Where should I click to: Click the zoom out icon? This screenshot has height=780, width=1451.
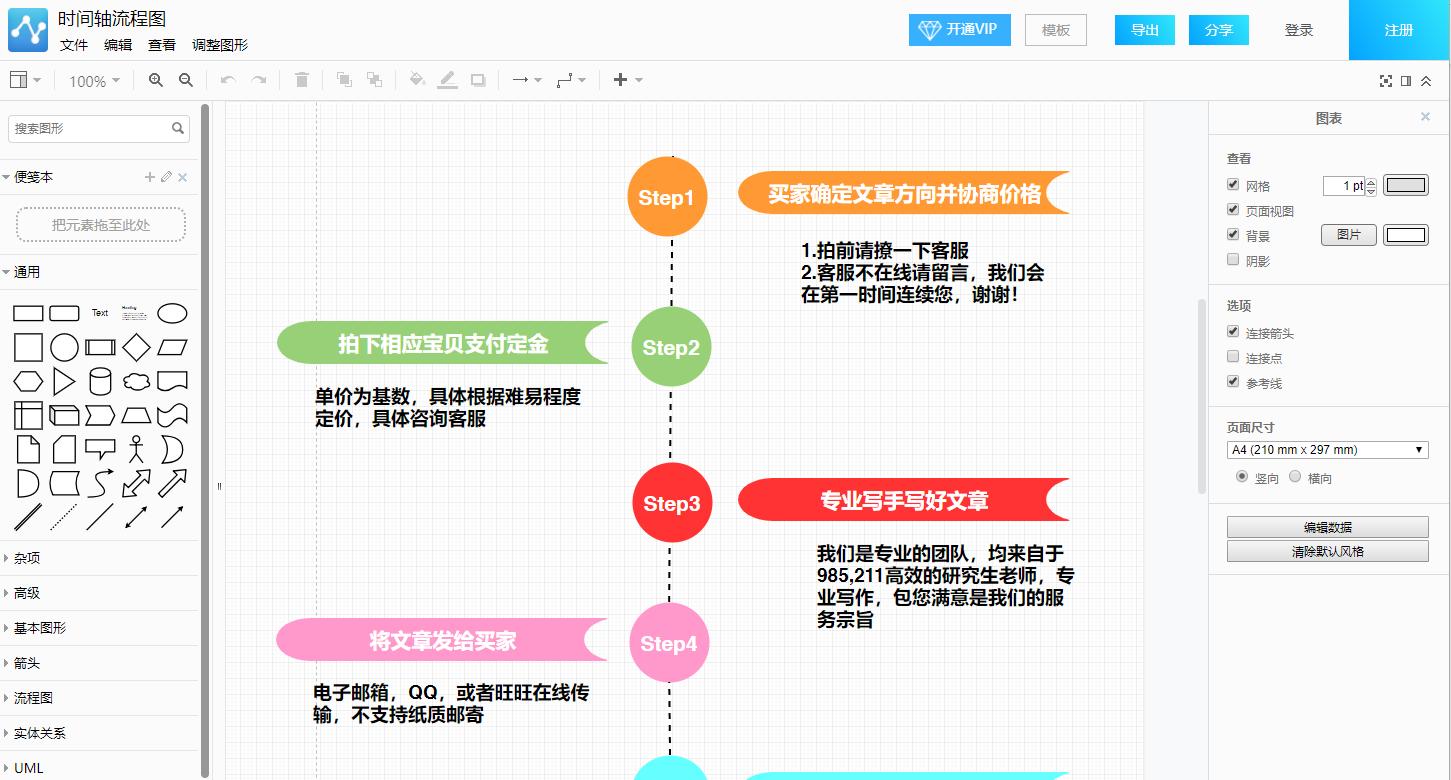pyautogui.click(x=185, y=80)
